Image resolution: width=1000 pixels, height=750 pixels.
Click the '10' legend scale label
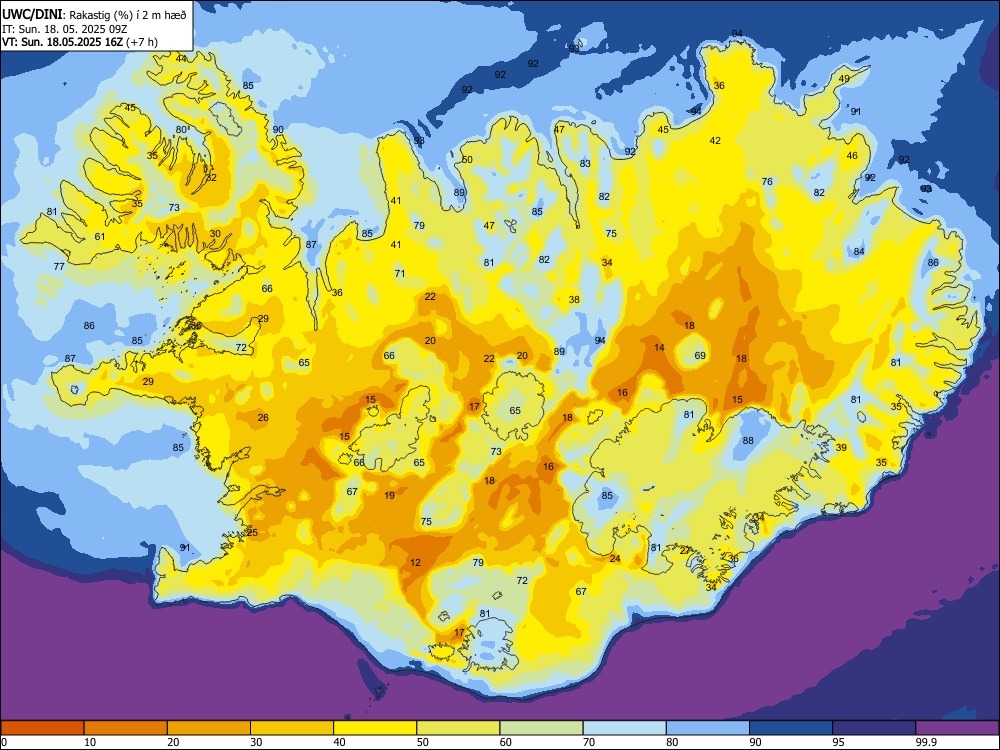[x=90, y=742]
